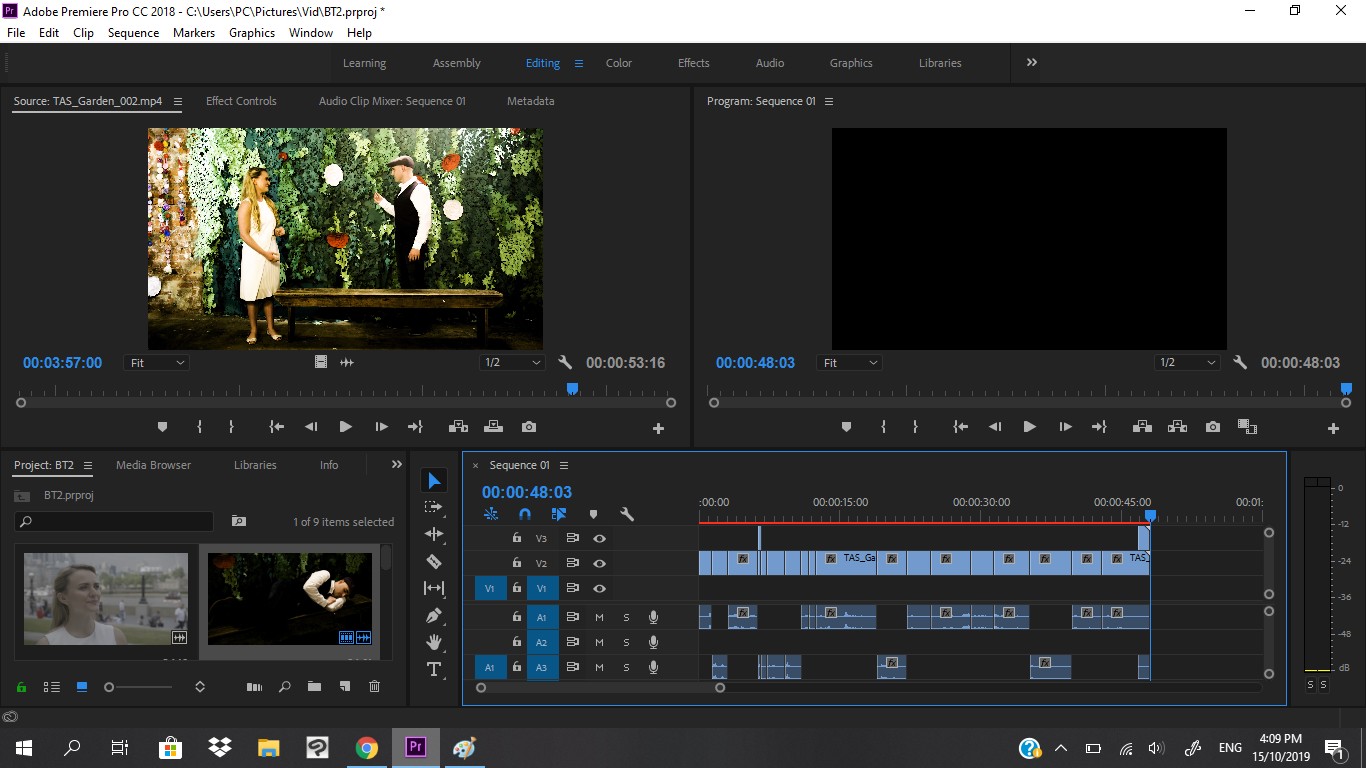Play the Program monitor
The width and height of the screenshot is (1366, 768).
coord(1029,427)
